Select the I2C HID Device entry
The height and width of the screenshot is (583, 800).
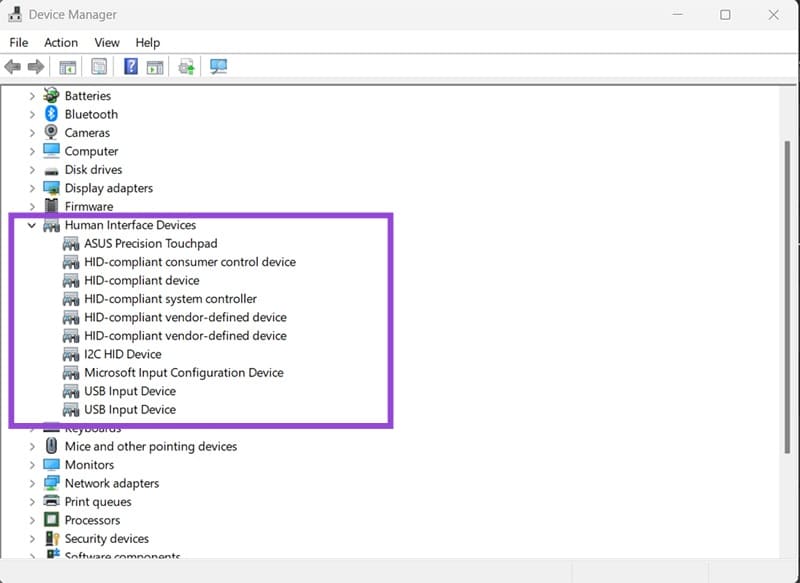(122, 354)
